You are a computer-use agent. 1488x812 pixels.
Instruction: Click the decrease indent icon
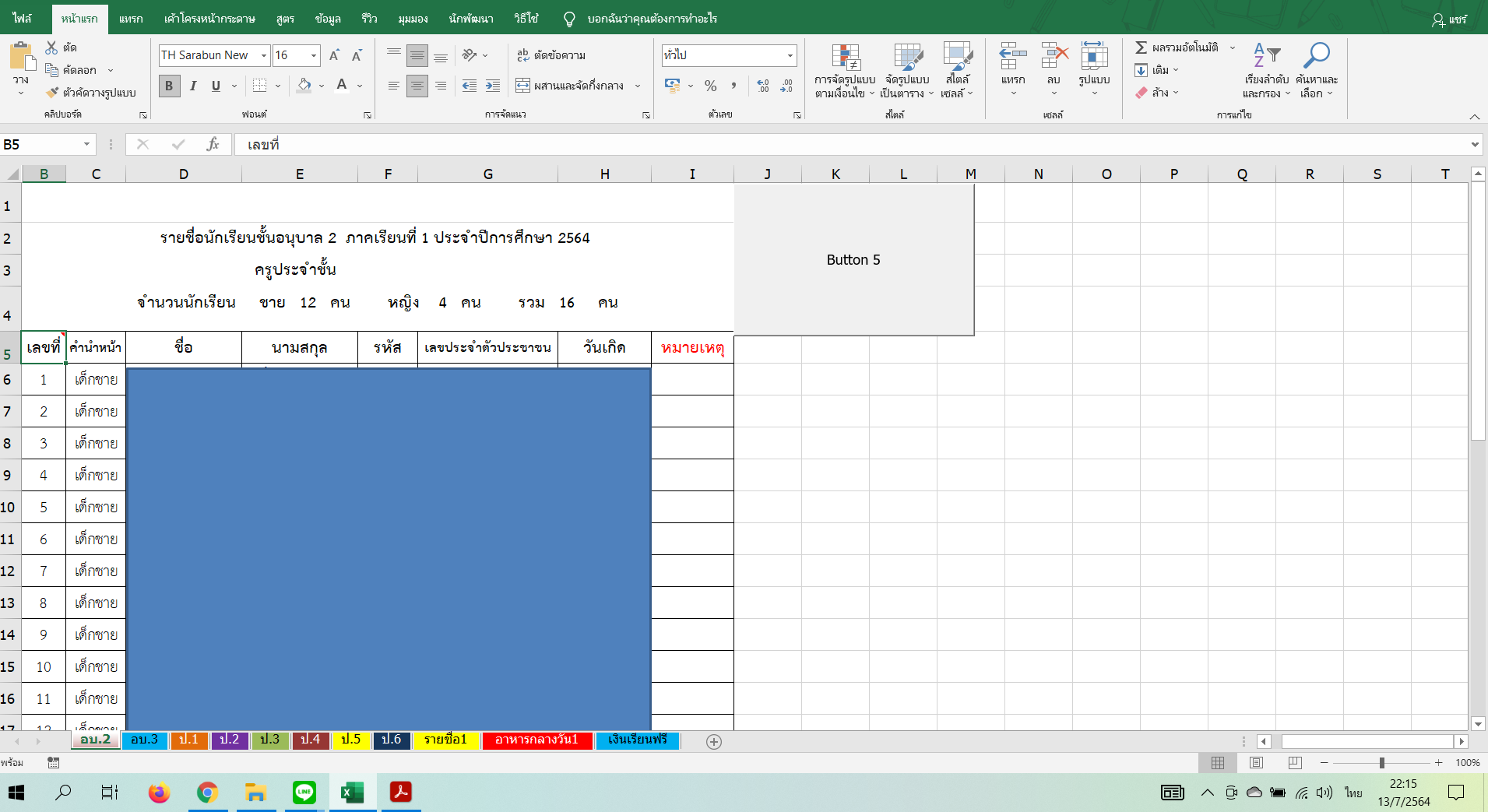point(470,86)
